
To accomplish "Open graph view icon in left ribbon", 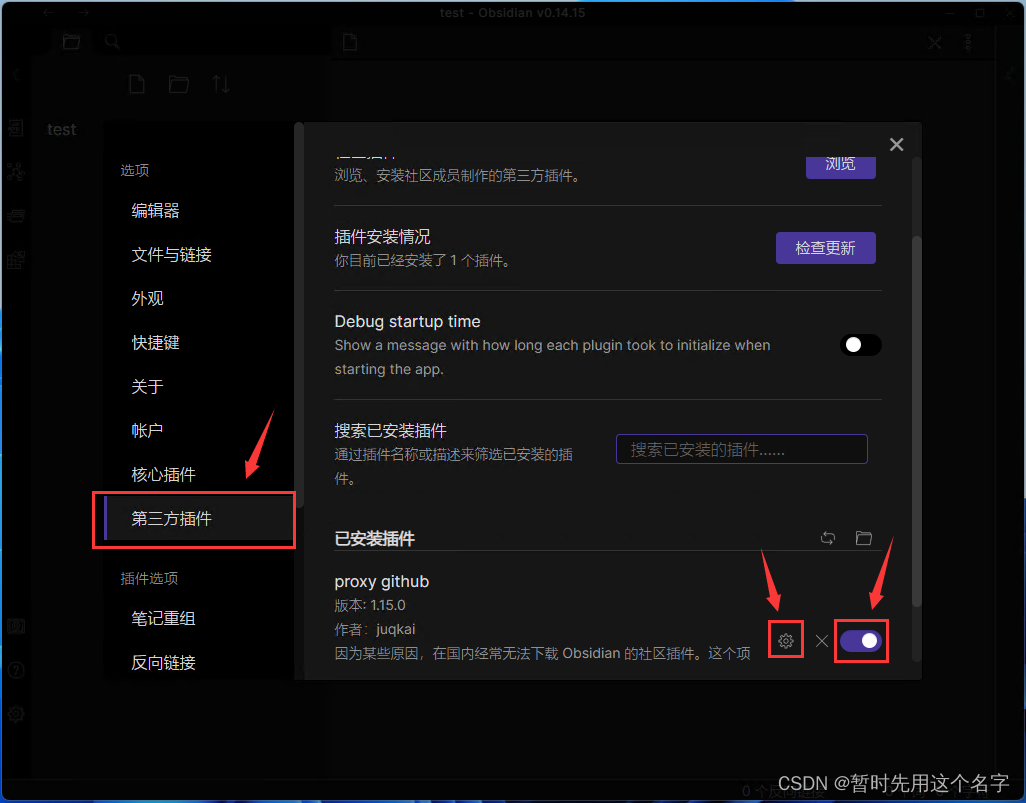I will click(x=16, y=171).
